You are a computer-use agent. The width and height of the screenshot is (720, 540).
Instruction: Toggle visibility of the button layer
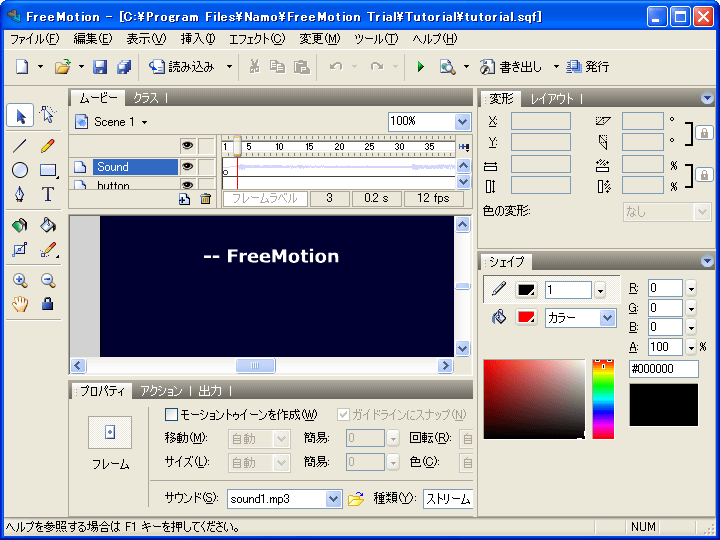[187, 185]
